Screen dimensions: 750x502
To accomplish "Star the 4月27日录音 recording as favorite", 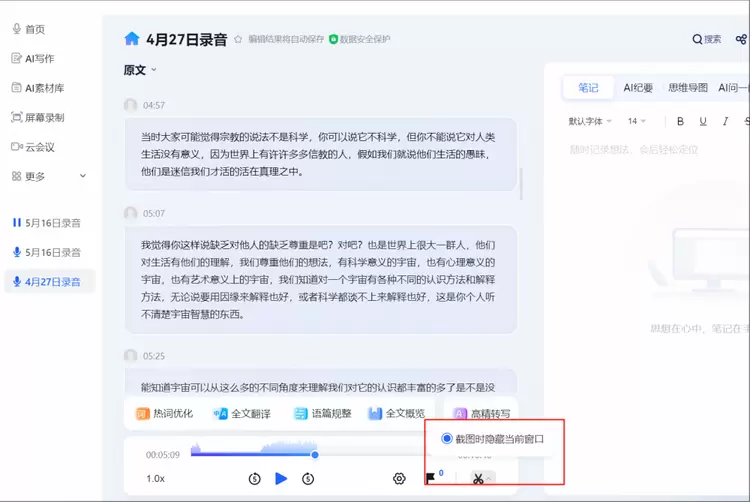I will 238,40.
